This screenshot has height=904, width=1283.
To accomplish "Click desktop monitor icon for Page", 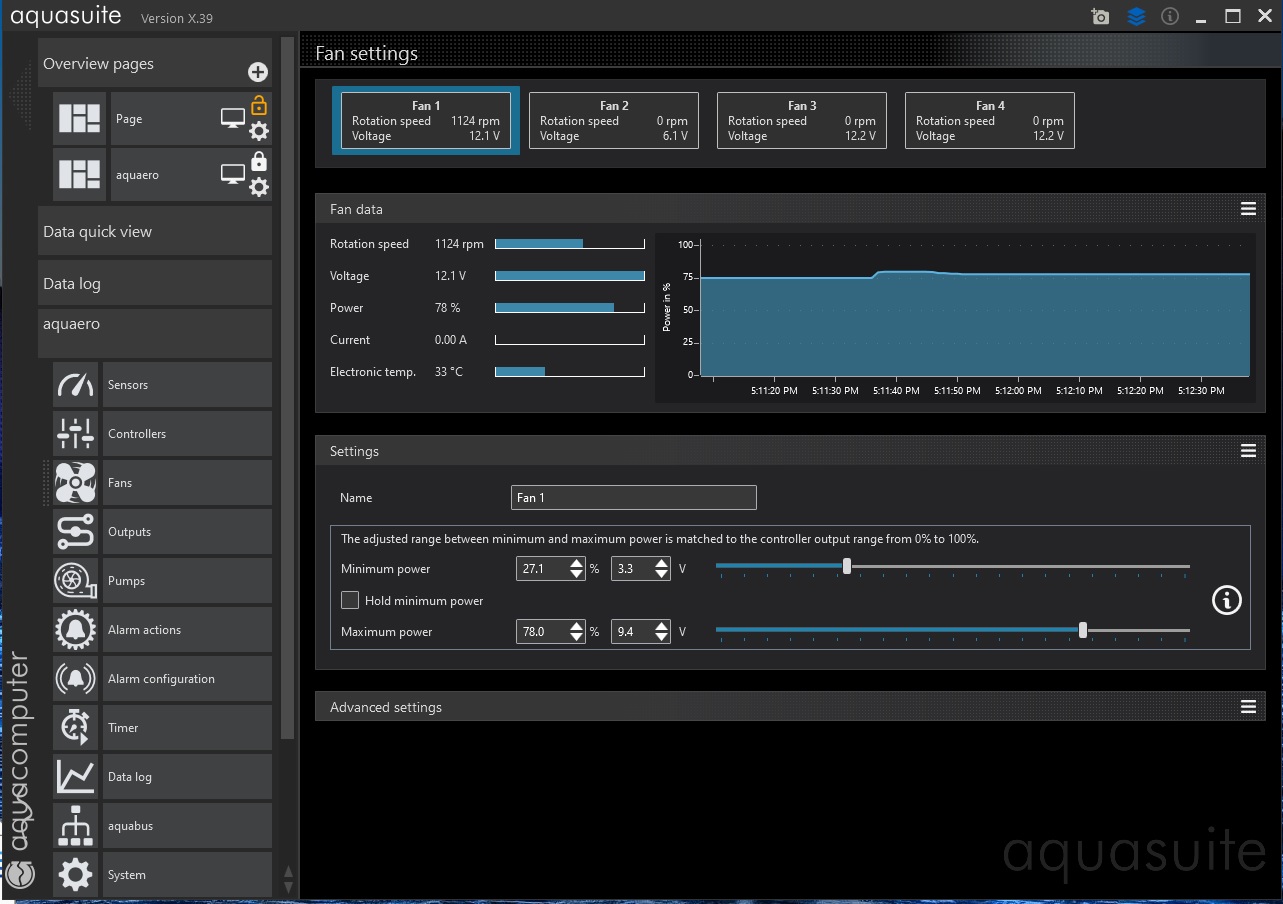I will pyautogui.click(x=233, y=119).
